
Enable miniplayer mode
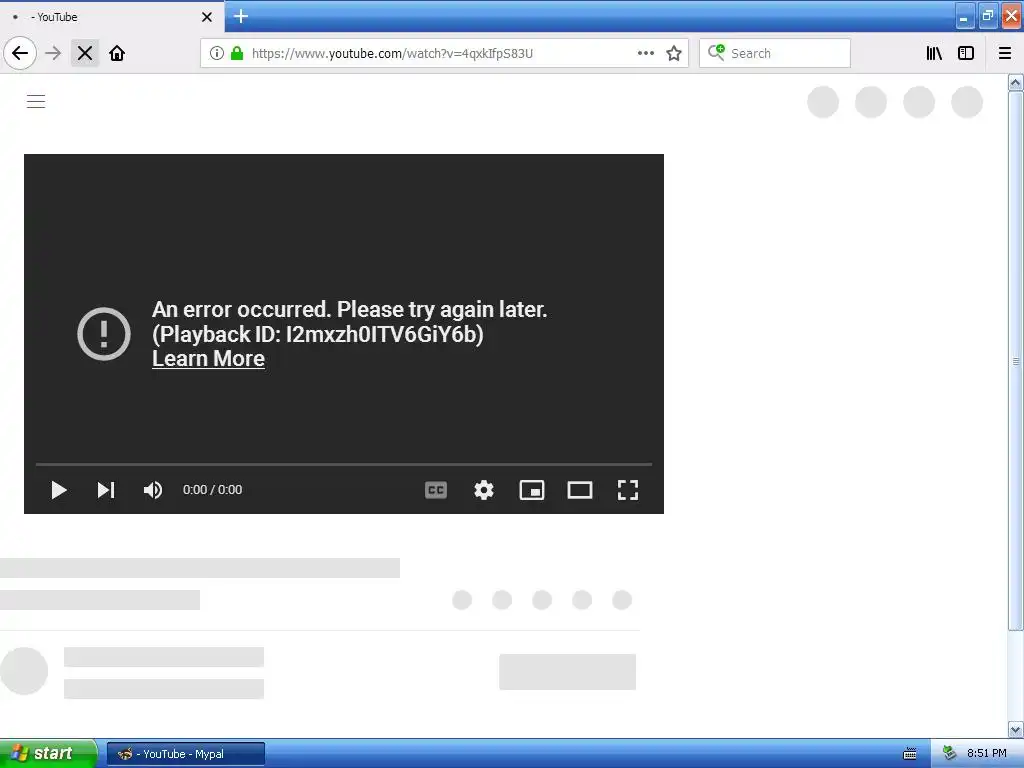click(x=532, y=490)
